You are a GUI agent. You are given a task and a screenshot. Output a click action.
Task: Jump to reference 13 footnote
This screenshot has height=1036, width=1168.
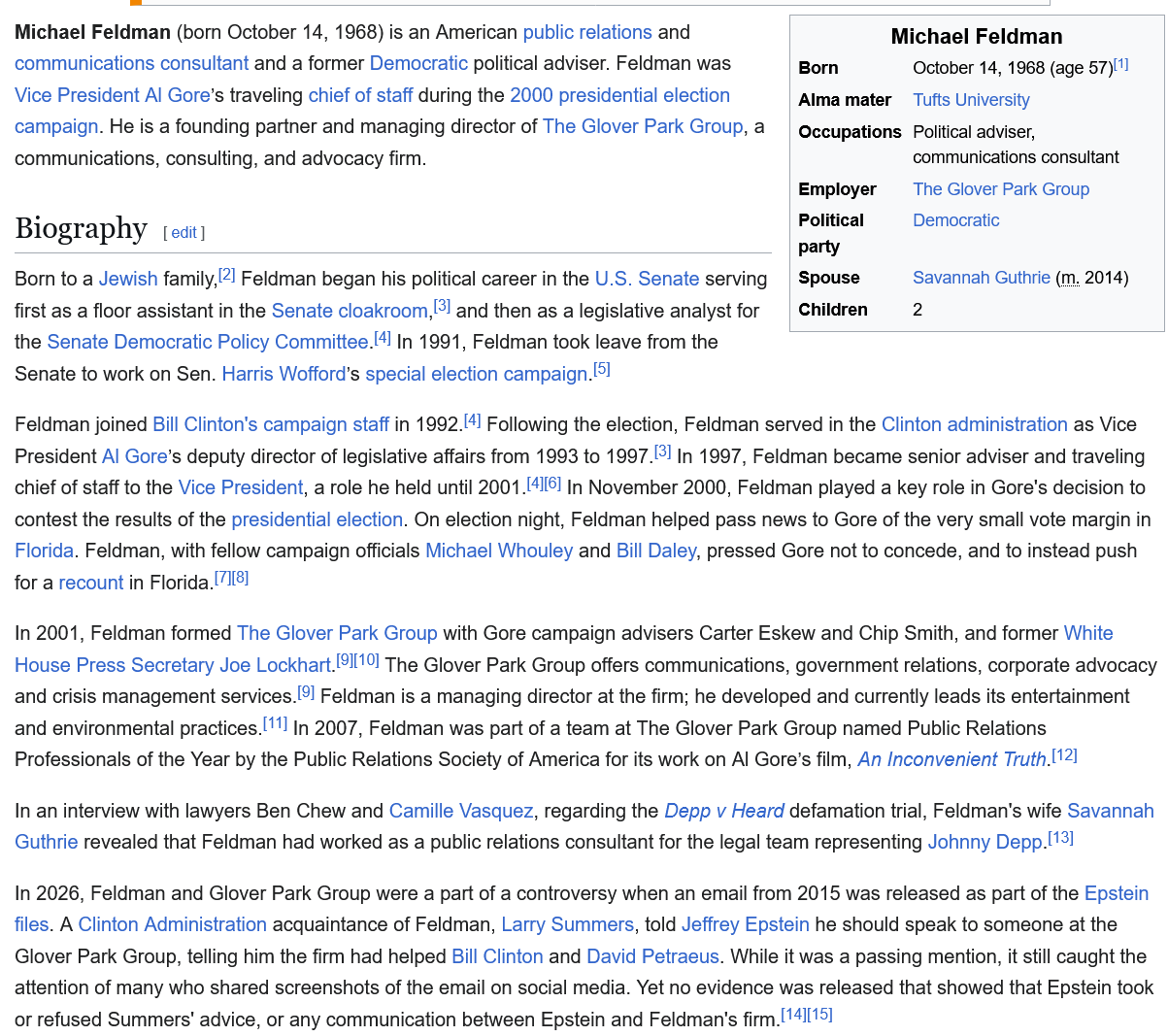(1060, 837)
